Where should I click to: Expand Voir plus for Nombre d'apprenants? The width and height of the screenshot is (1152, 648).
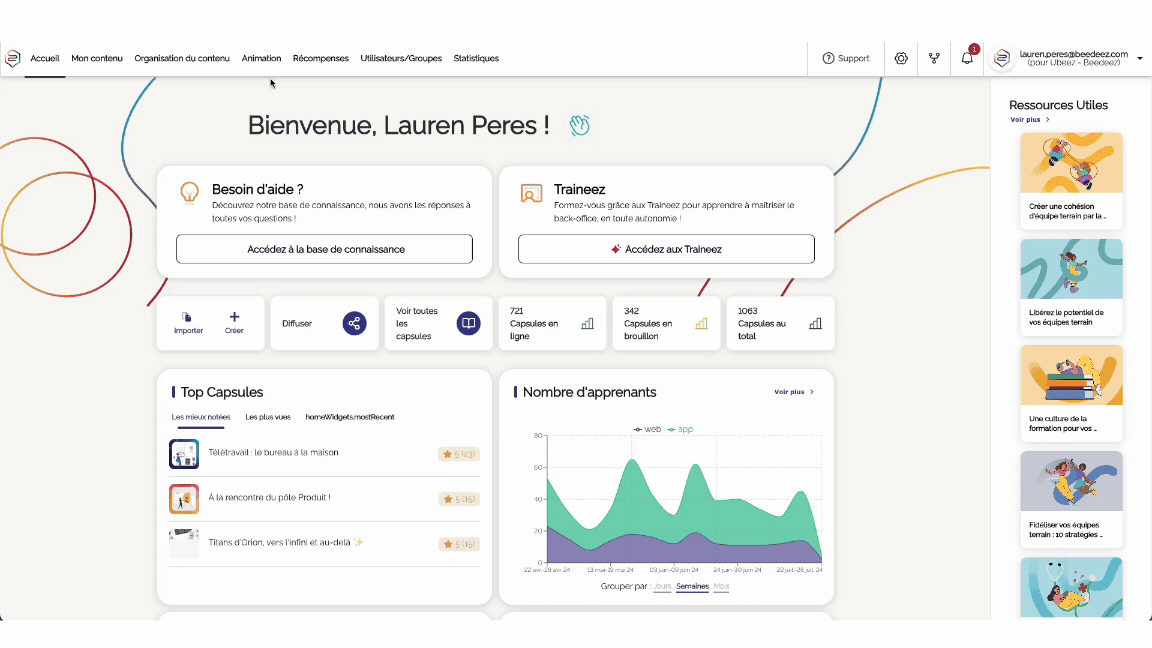pyautogui.click(x=793, y=392)
